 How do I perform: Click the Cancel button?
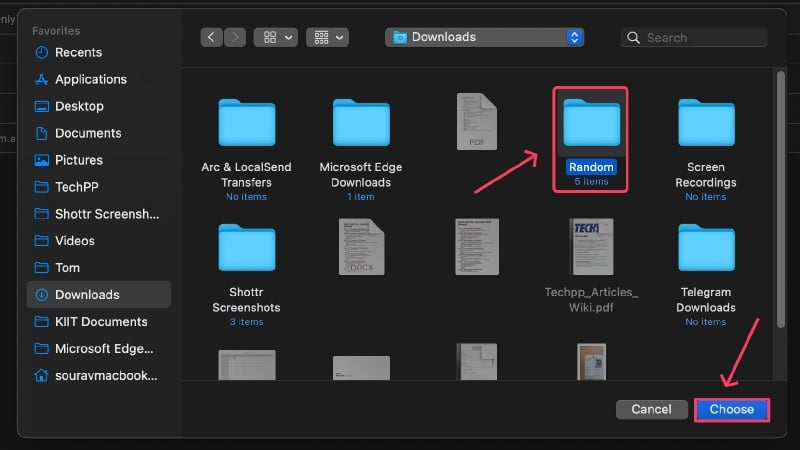[652, 410]
